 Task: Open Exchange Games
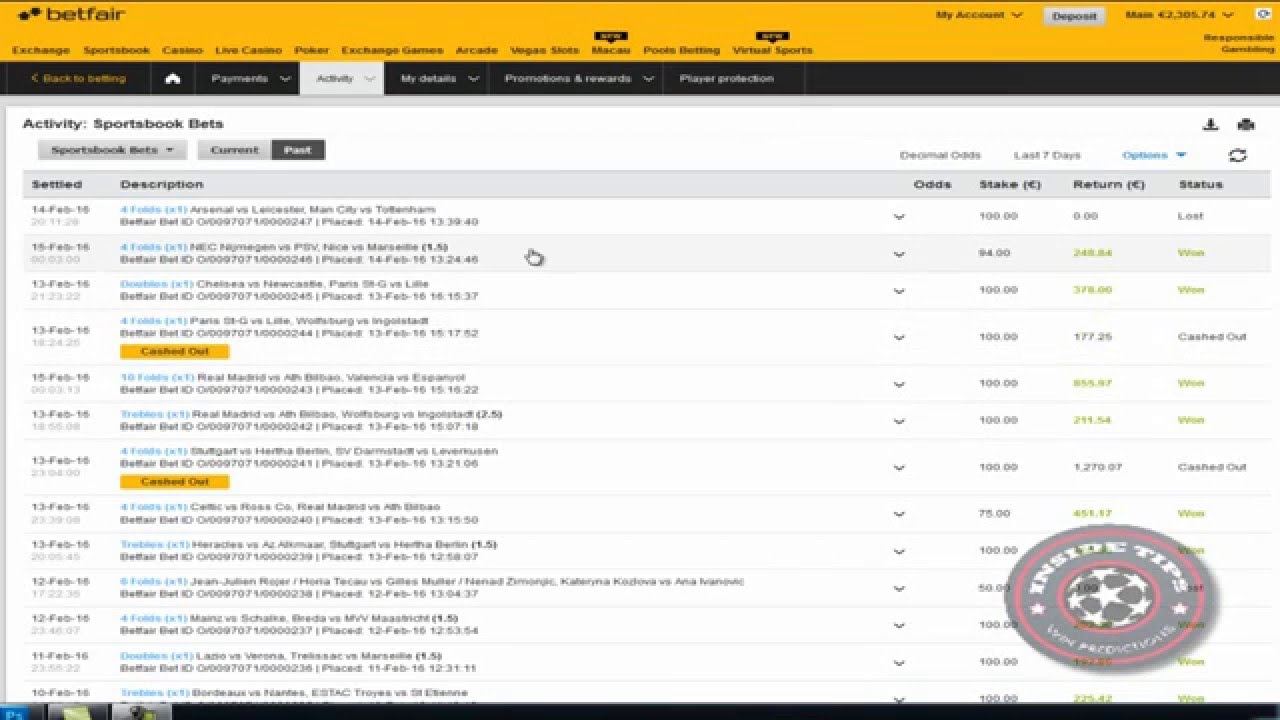point(392,50)
